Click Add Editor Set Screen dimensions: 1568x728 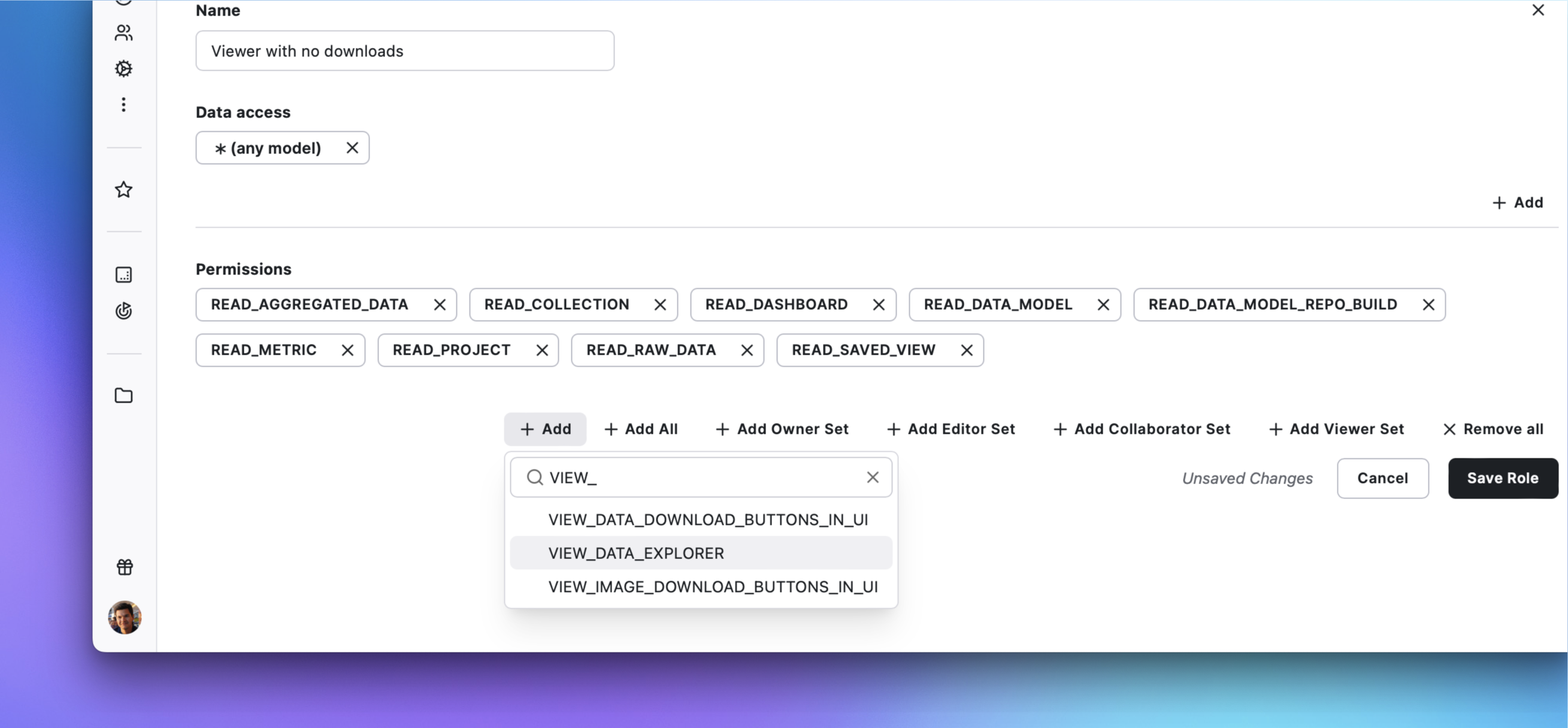point(951,429)
